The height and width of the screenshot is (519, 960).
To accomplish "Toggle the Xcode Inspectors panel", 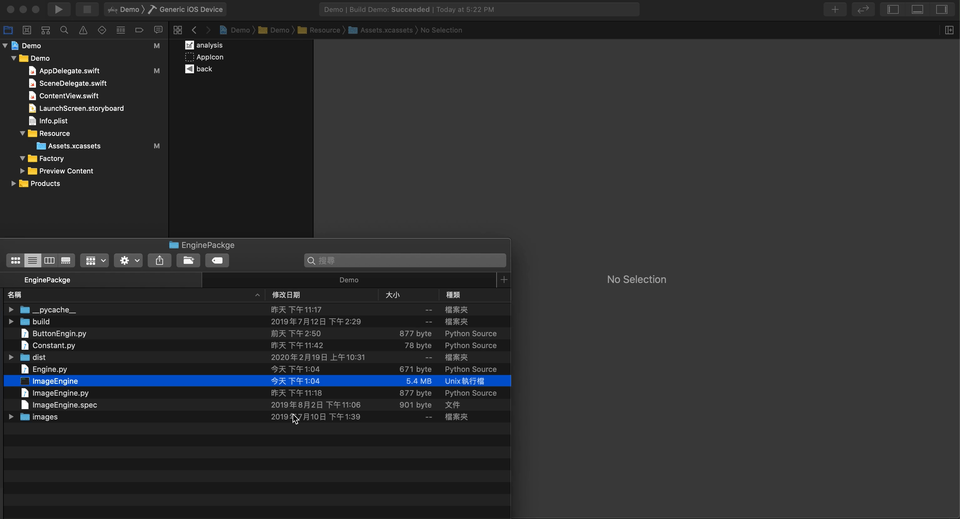I will coord(941,9).
